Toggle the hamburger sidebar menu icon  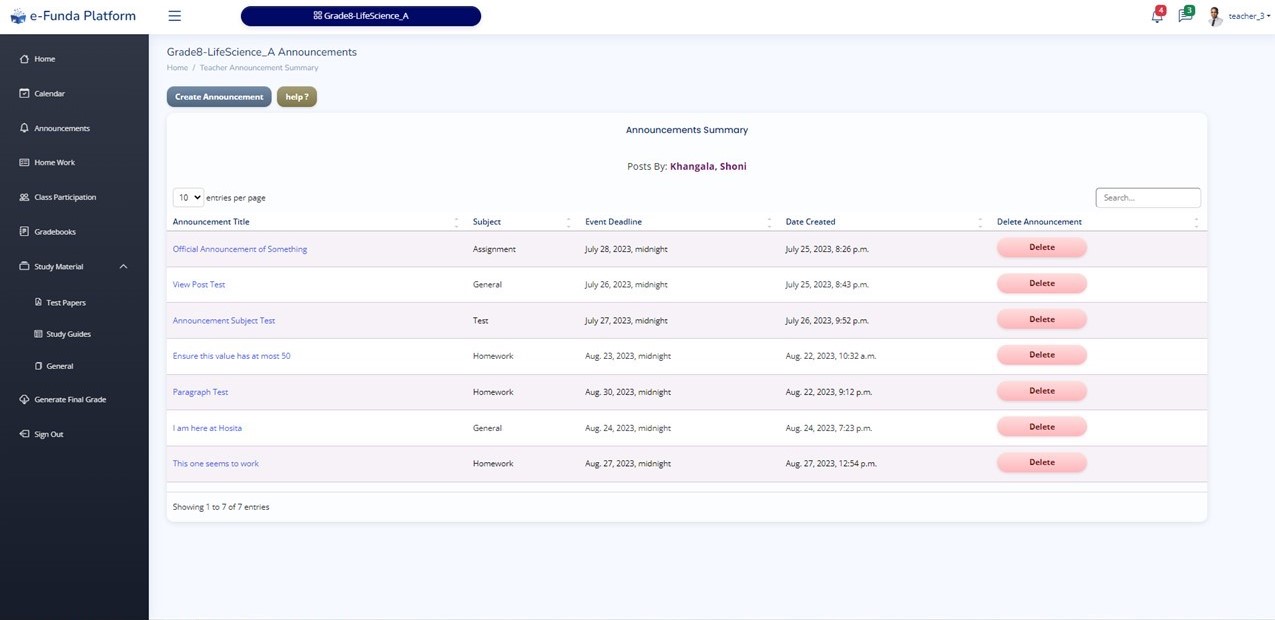coord(175,16)
